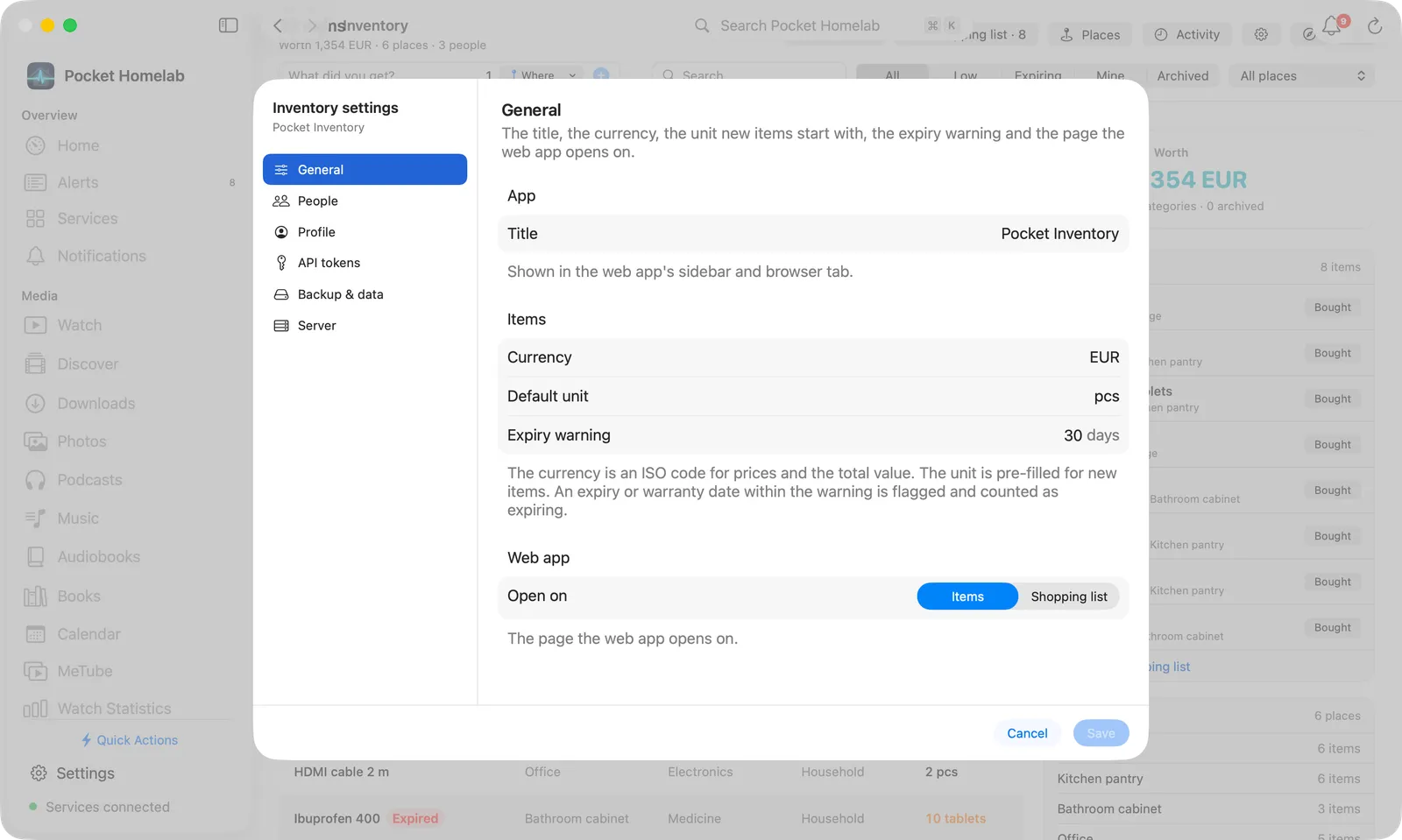Select Profile settings tab

coord(365,232)
